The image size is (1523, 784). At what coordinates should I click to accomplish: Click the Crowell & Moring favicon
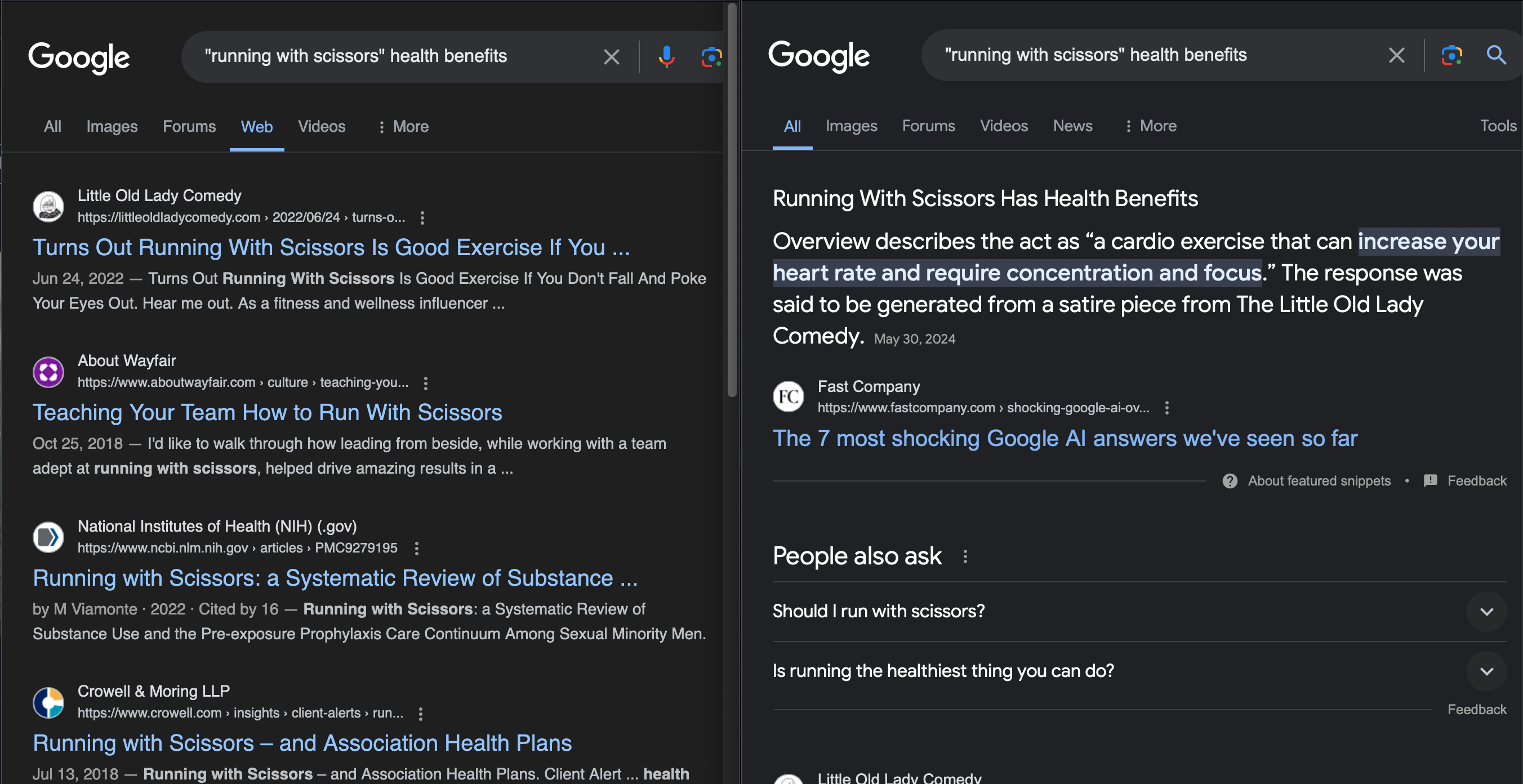48,702
